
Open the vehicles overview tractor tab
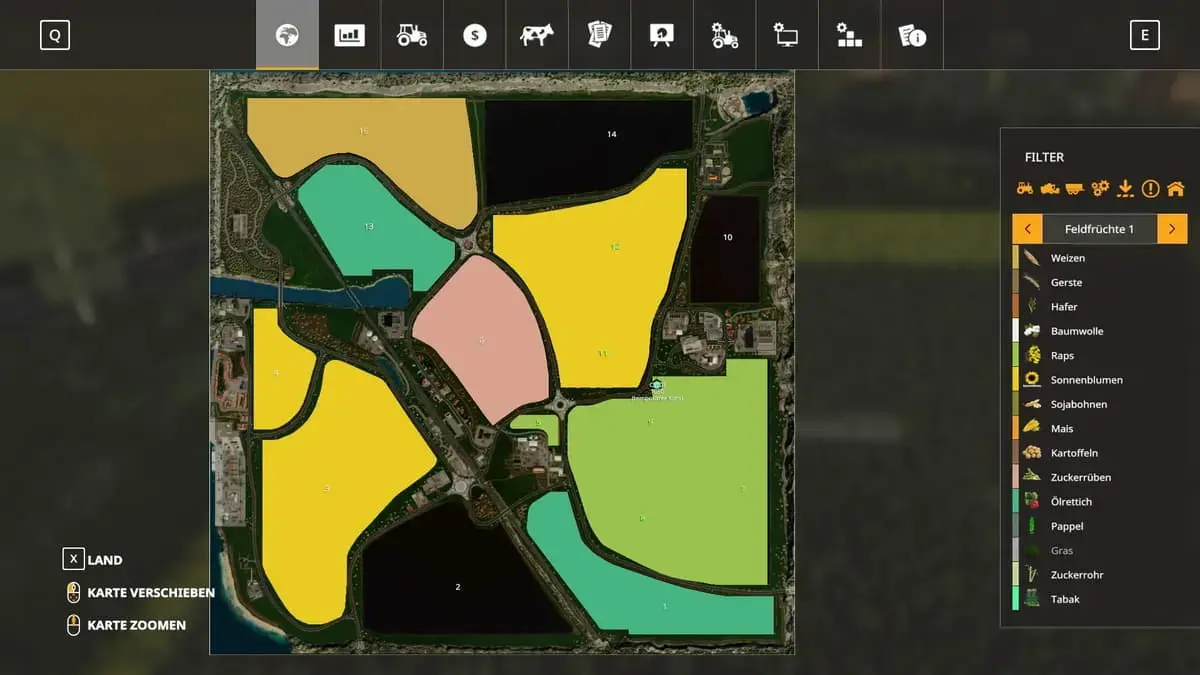[411, 35]
